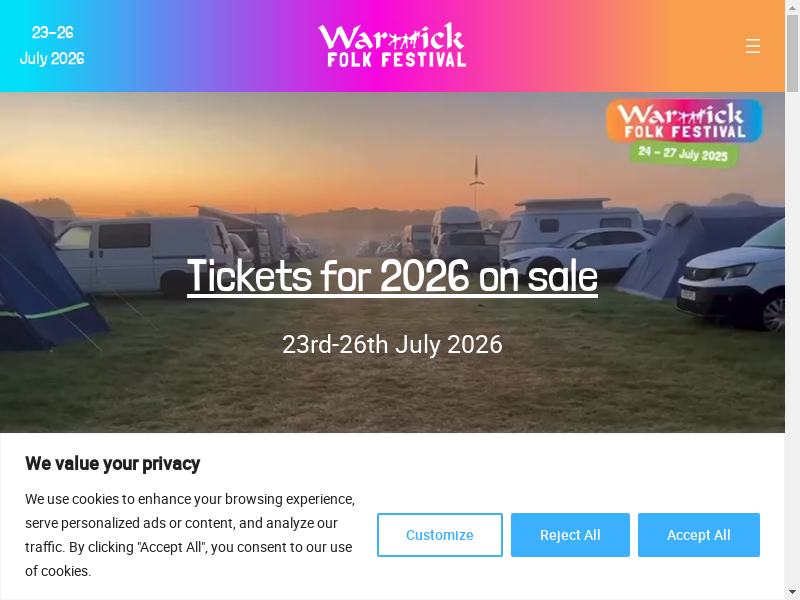Click the scrollbar down arrow
Image resolution: width=800 pixels, height=600 pixels.
792,592
